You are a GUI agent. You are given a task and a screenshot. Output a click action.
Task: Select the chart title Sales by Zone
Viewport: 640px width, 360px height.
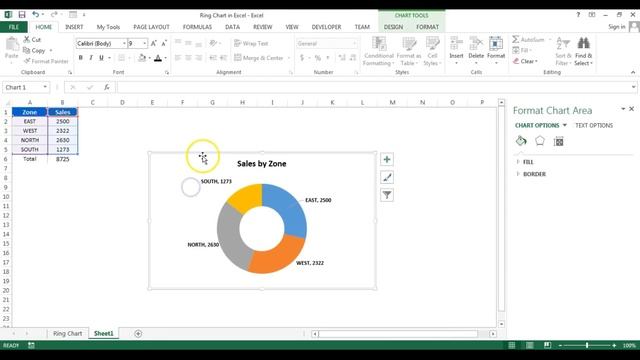(262, 164)
